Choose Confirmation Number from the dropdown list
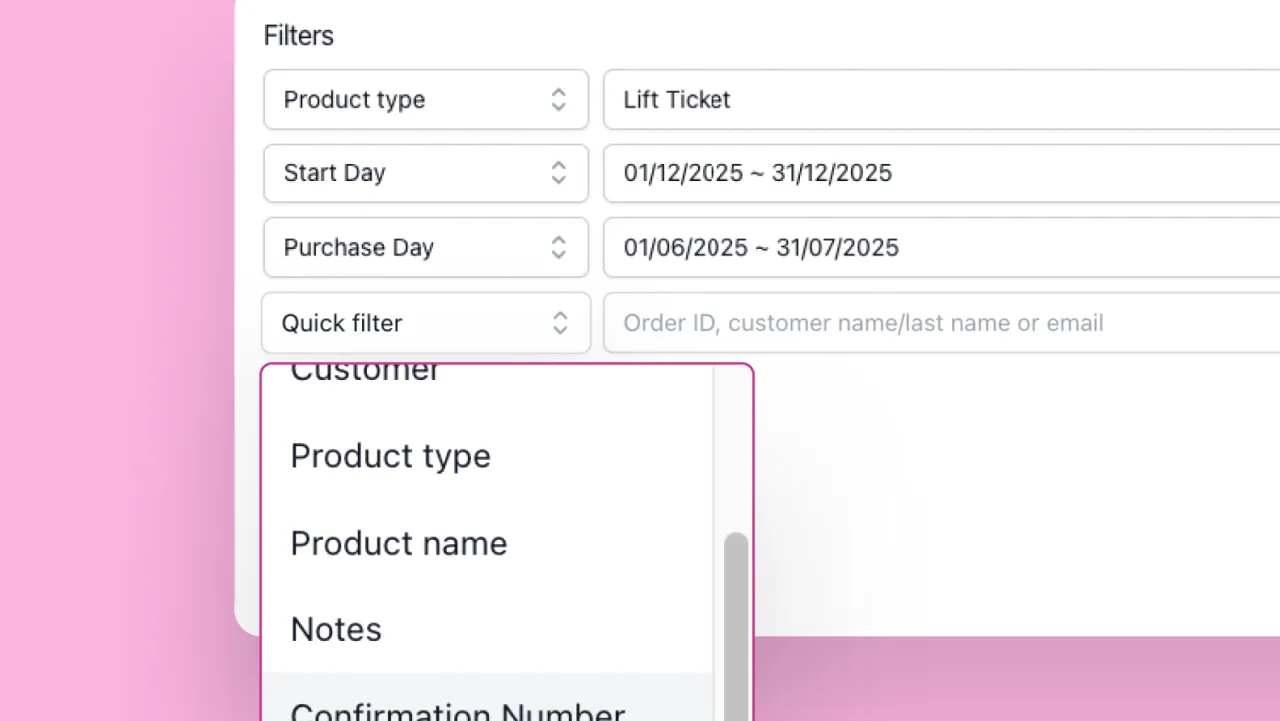The image size is (1280, 721). (x=487, y=698)
